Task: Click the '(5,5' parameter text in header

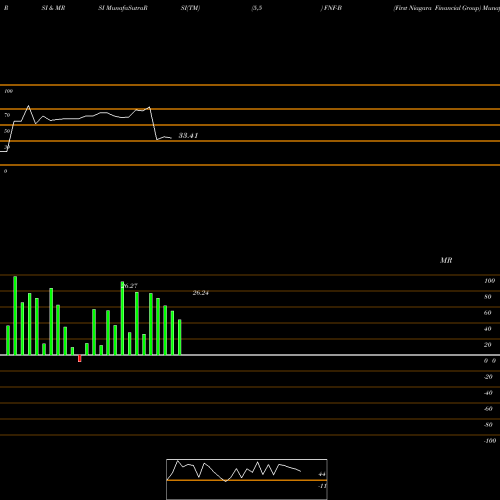Action: point(257,8)
